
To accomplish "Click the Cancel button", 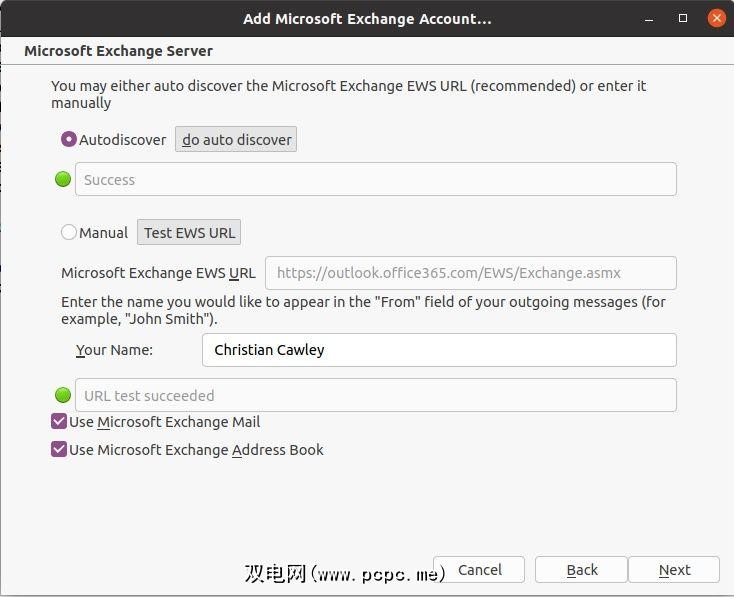I will [479, 569].
